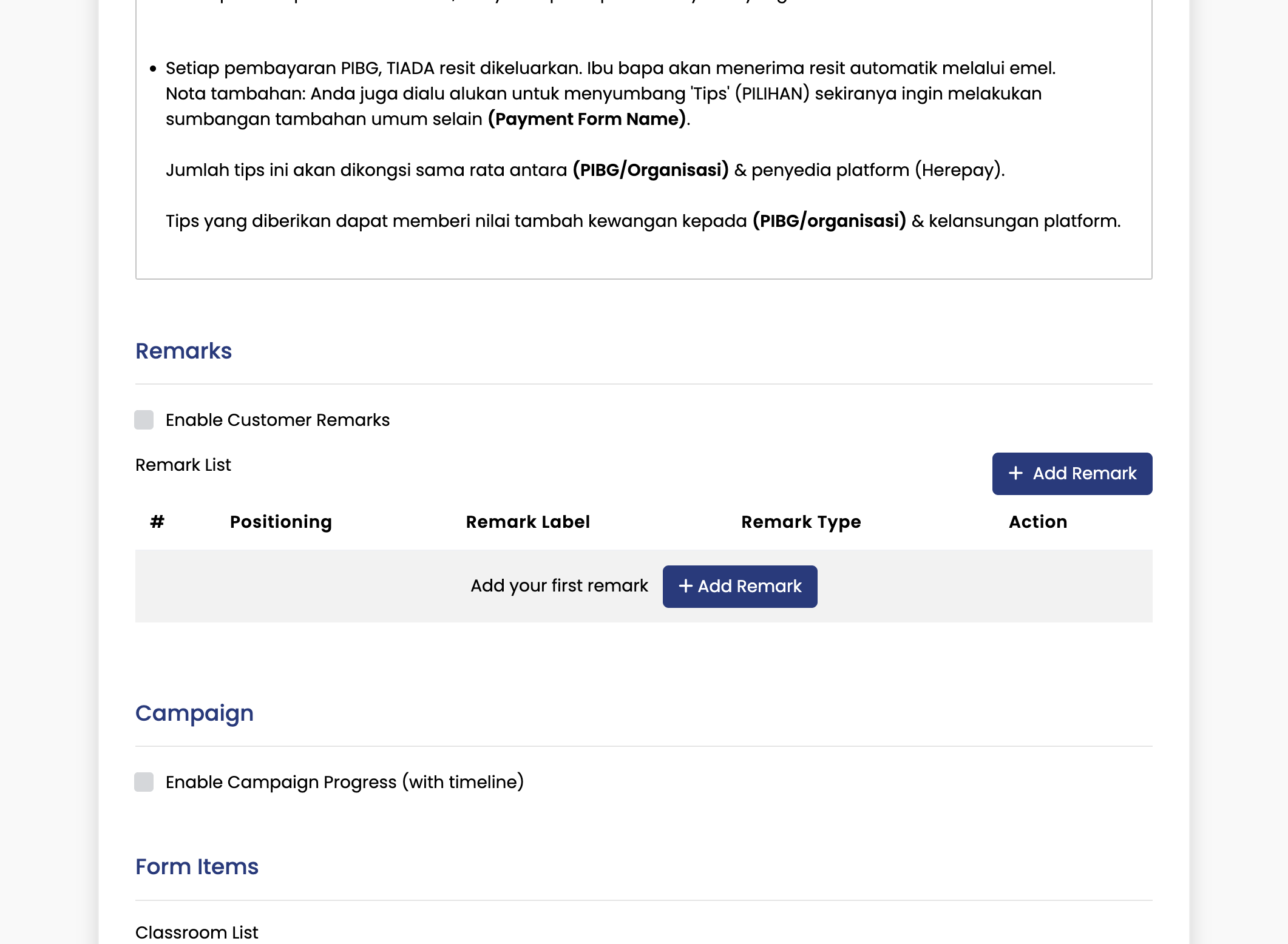Screen dimensions: 1288x944
Task: Click the Campaign section heading
Action: tap(194, 713)
